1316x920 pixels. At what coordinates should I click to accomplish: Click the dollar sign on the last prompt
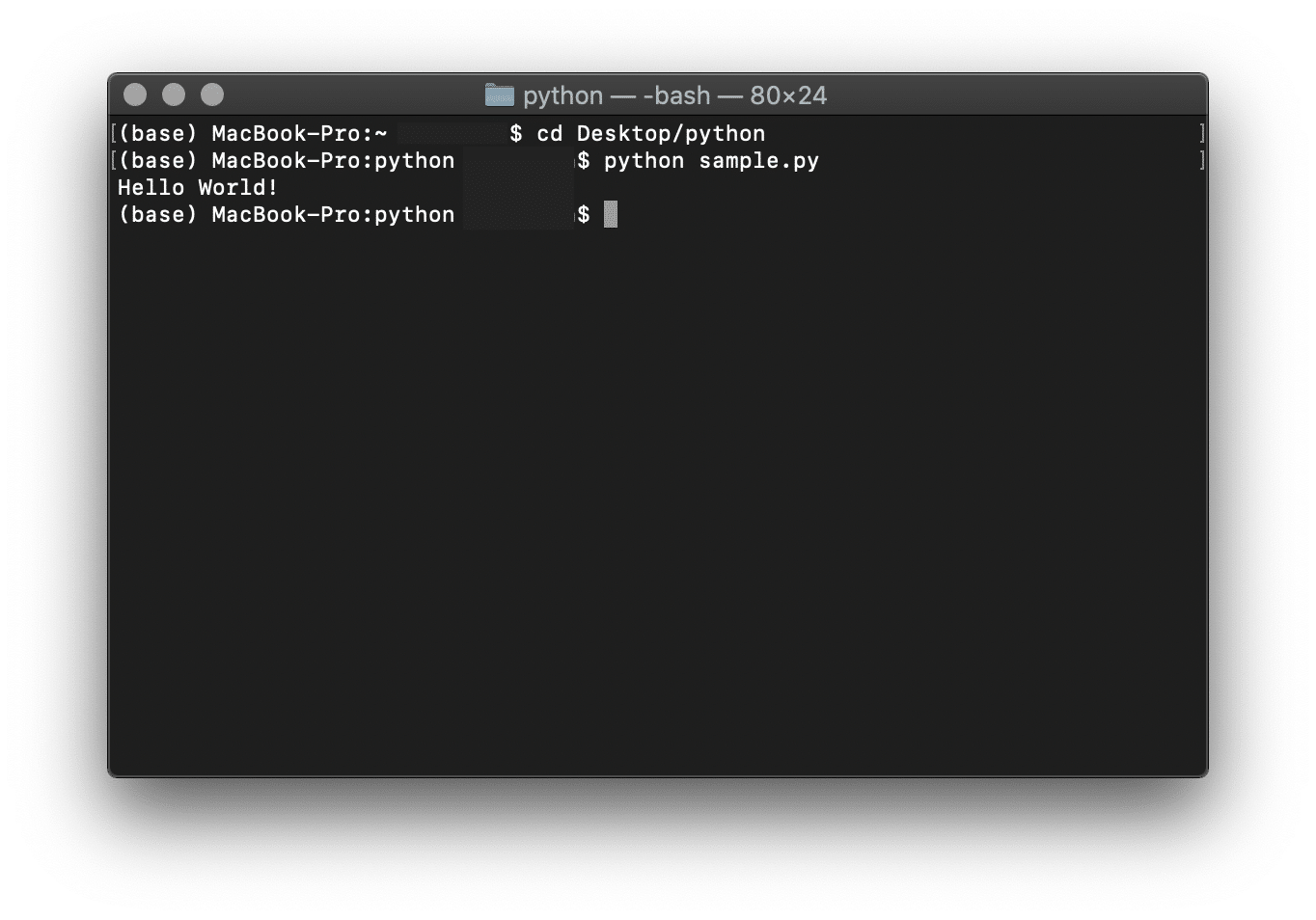point(584,215)
